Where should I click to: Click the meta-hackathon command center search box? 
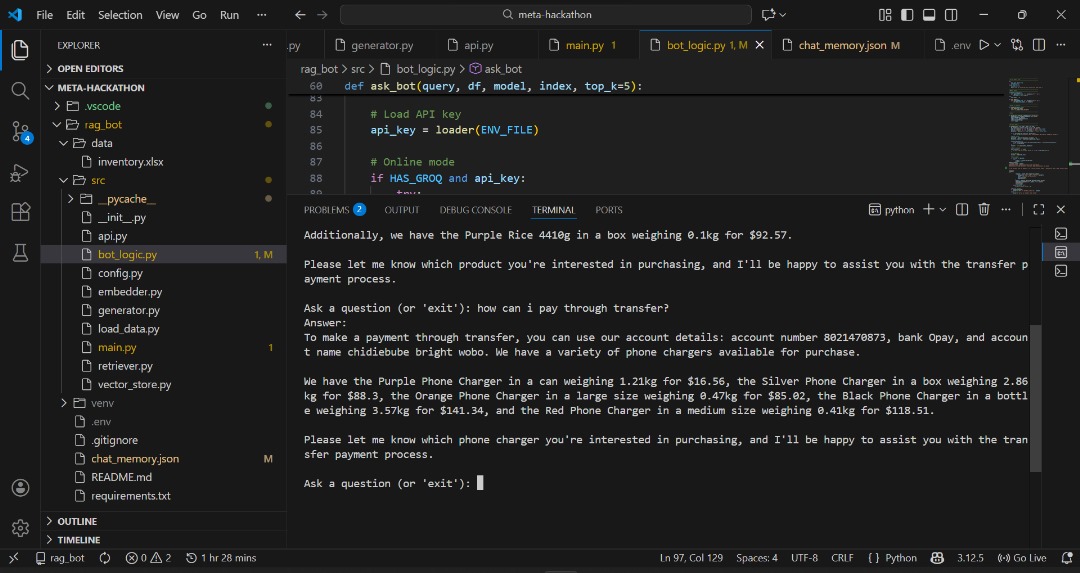point(546,14)
